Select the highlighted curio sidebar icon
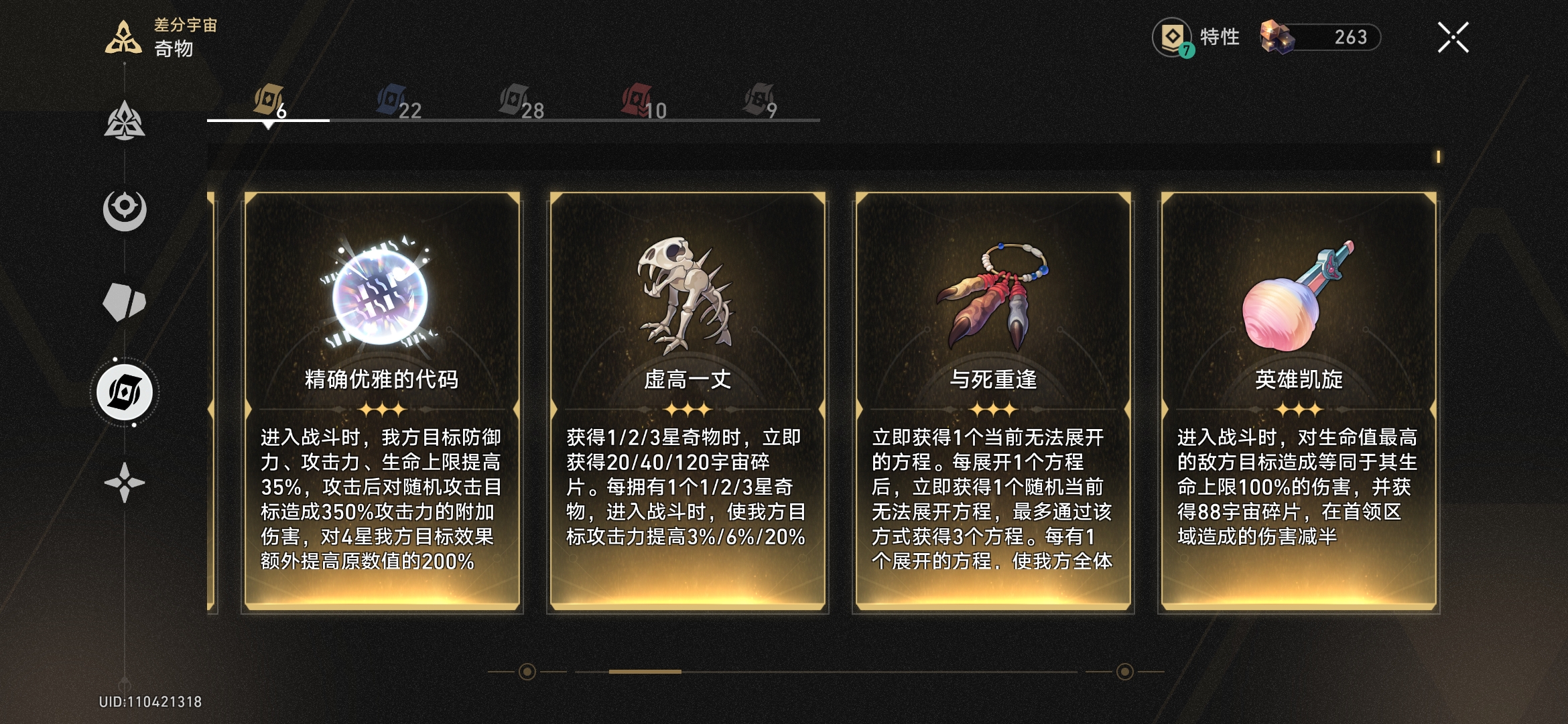The height and width of the screenshot is (724, 1568). 125,392
